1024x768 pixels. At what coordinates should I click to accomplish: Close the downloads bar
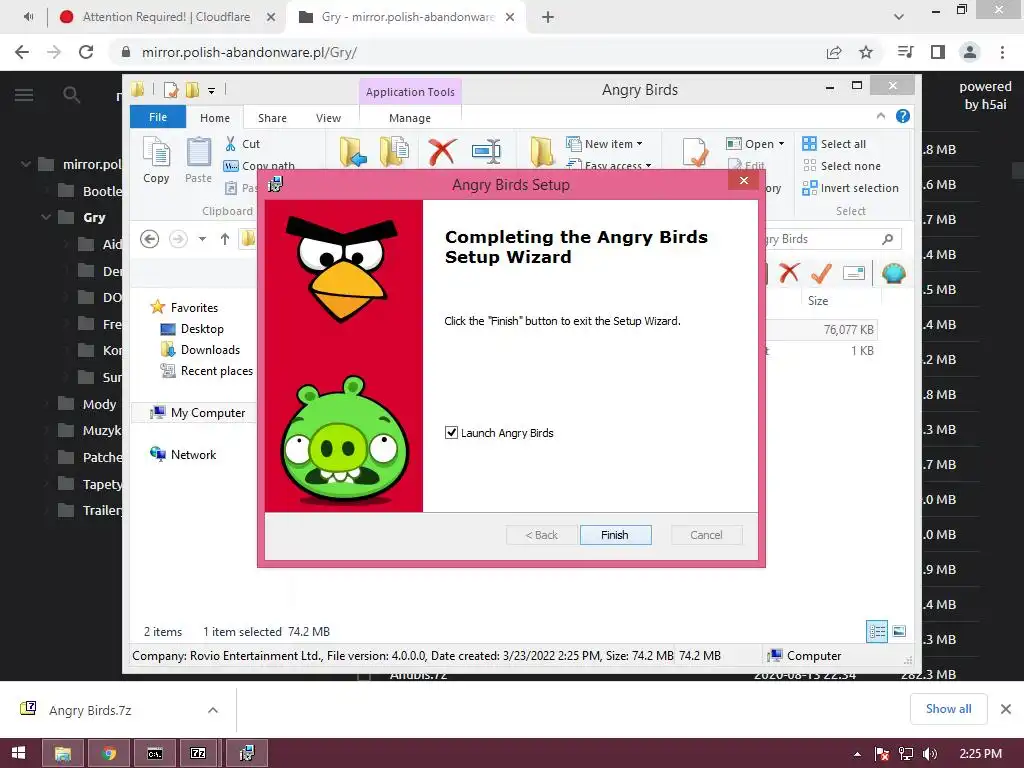click(1006, 709)
